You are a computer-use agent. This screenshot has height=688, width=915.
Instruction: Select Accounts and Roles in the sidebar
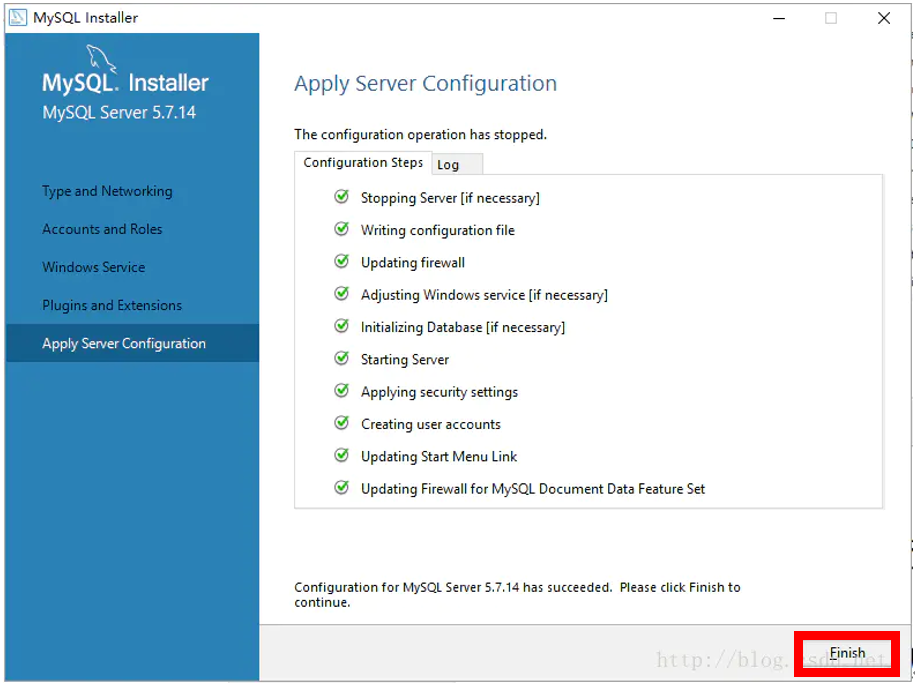[x=102, y=229]
